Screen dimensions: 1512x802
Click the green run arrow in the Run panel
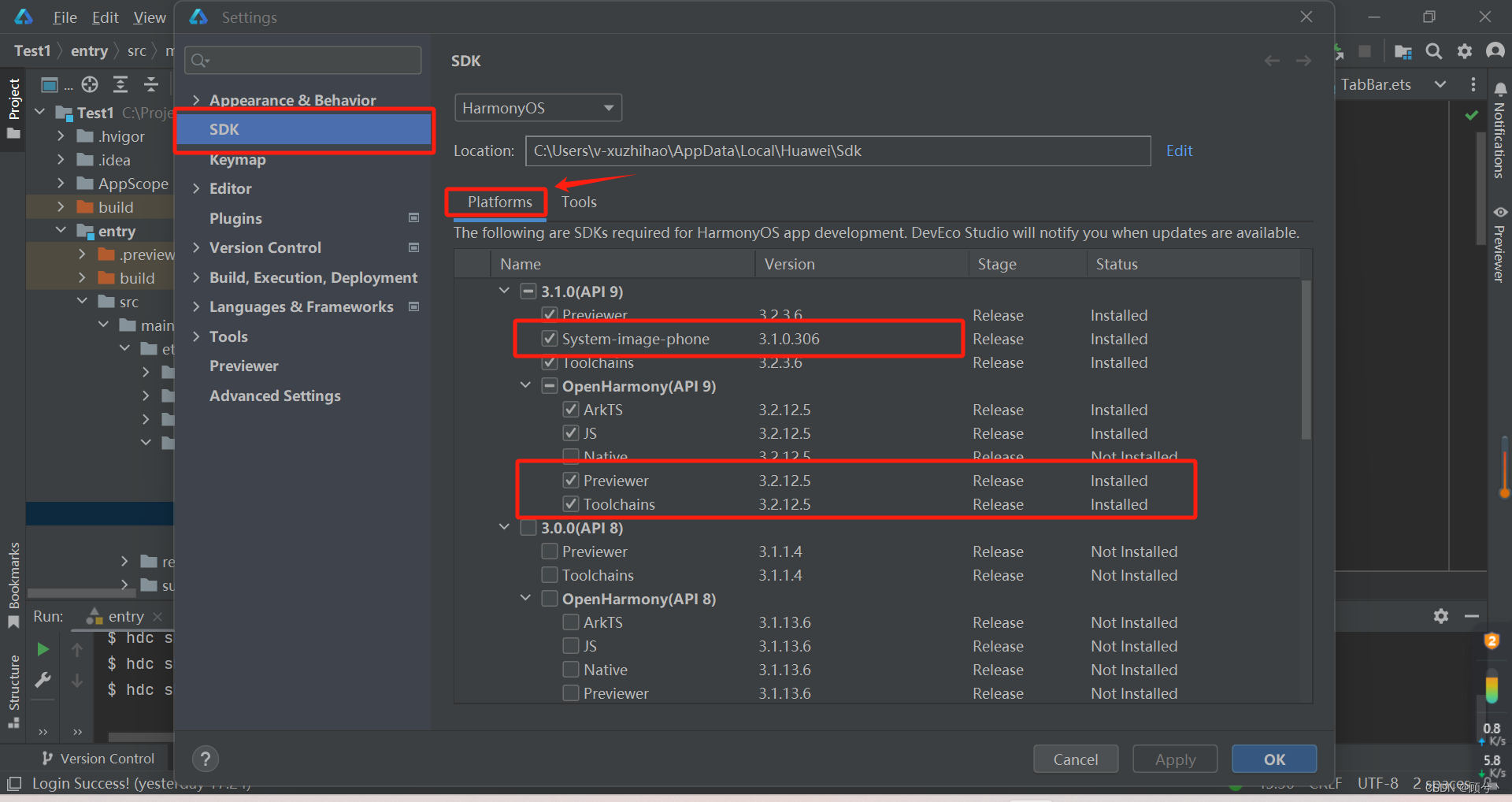(43, 649)
